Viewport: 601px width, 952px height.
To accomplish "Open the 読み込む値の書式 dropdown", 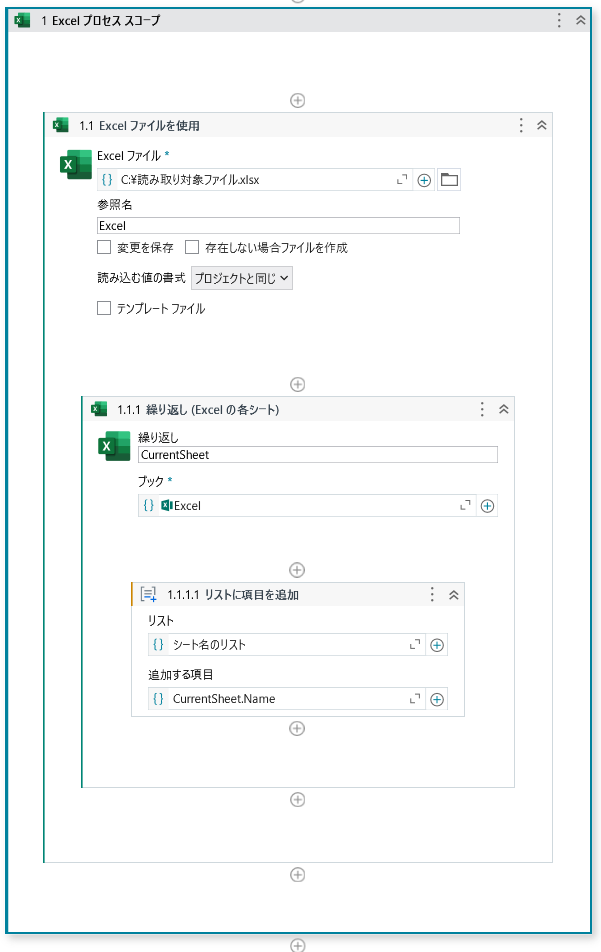I will click(x=242, y=278).
